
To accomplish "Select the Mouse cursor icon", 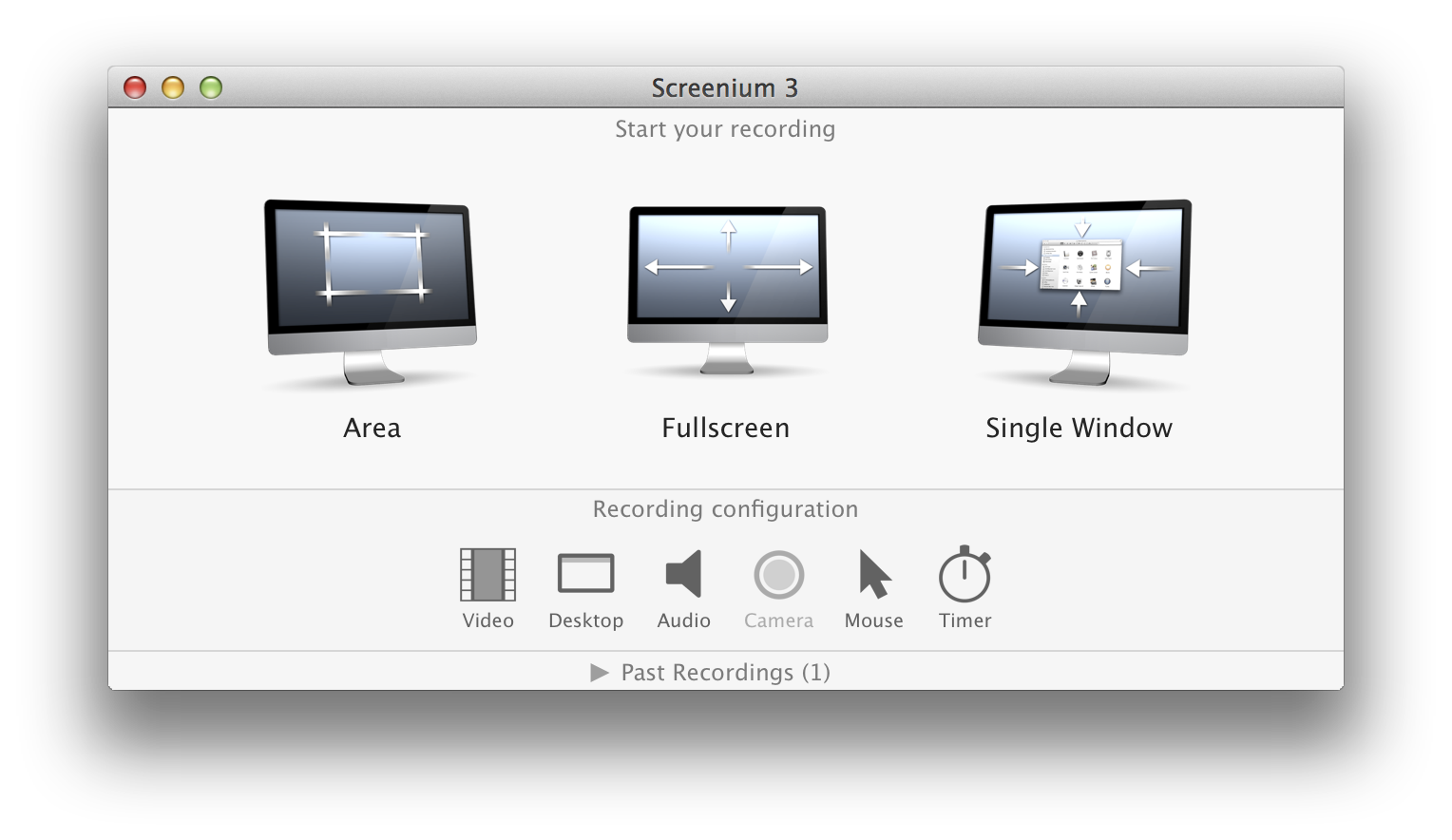I will pos(872,575).
